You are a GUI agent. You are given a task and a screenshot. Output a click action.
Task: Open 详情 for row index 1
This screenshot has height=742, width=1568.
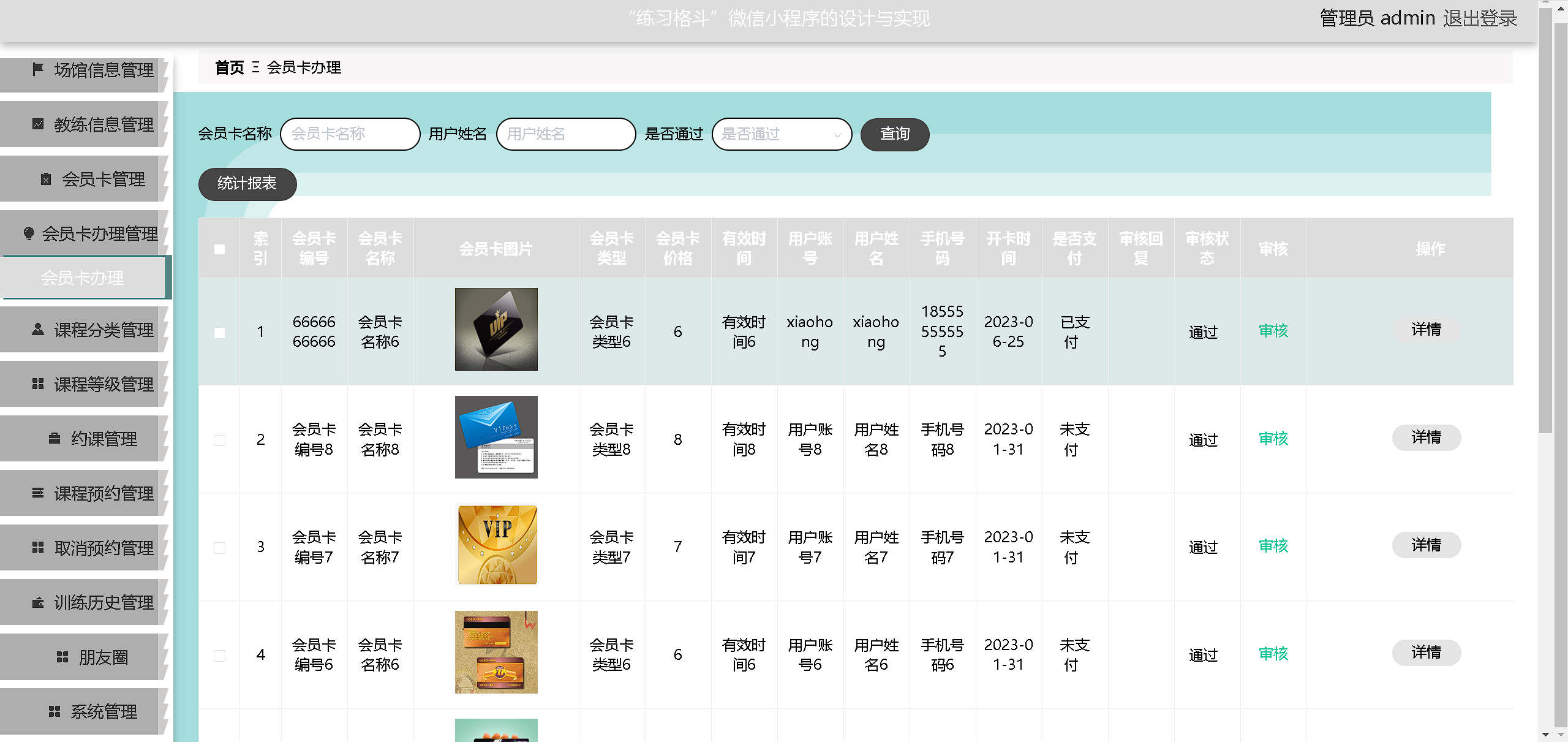[1427, 330]
